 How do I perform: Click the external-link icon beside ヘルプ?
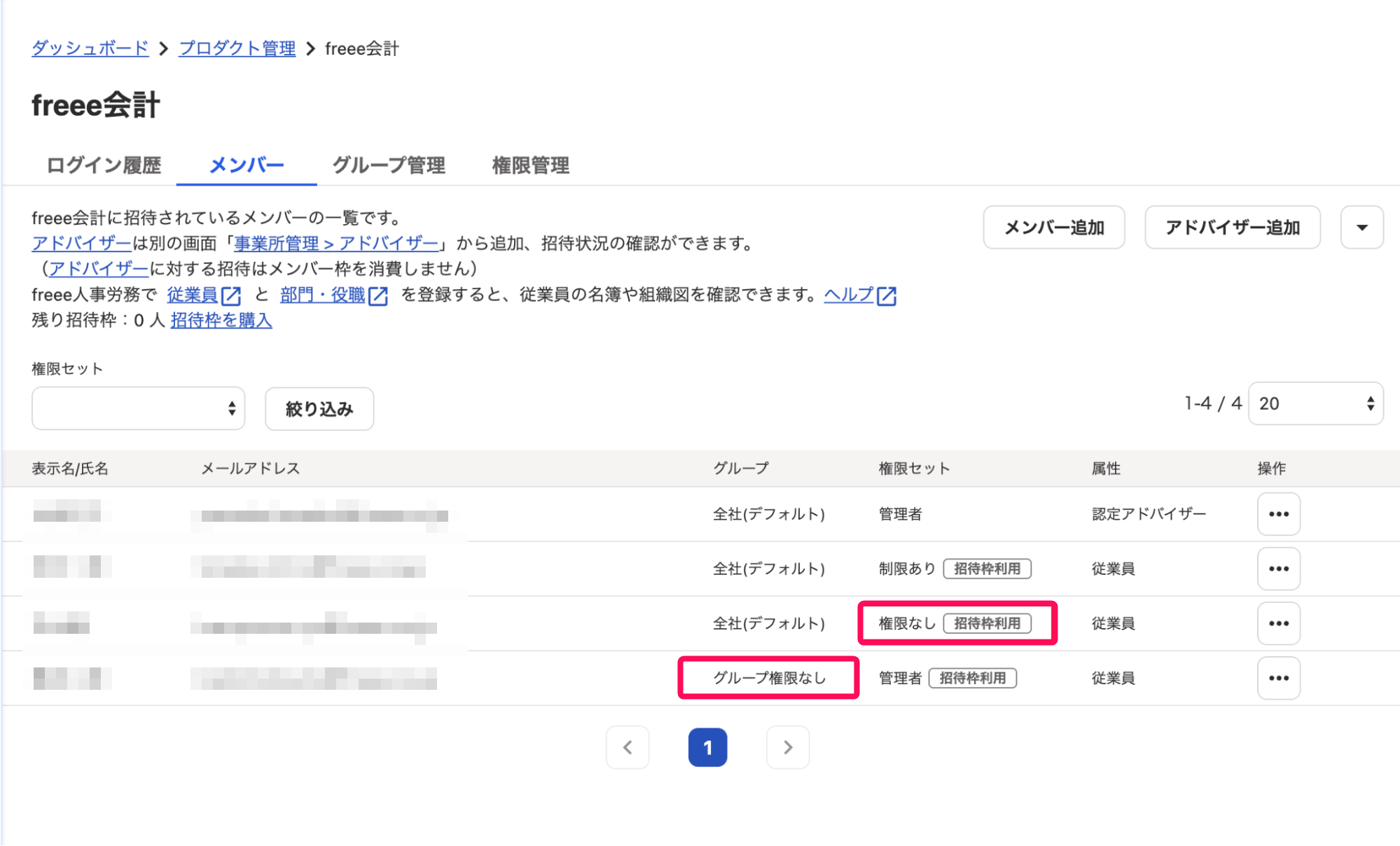(x=887, y=296)
